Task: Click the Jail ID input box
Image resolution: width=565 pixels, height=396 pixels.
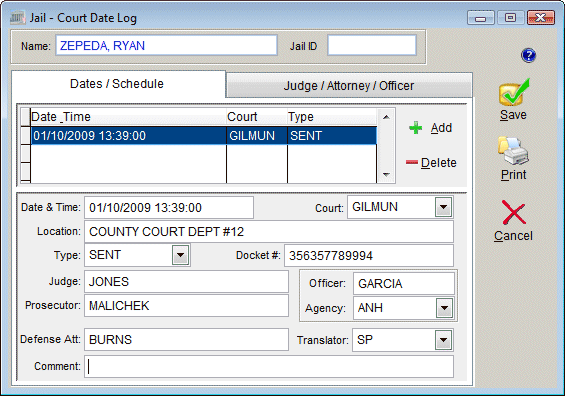Action: click(x=372, y=45)
